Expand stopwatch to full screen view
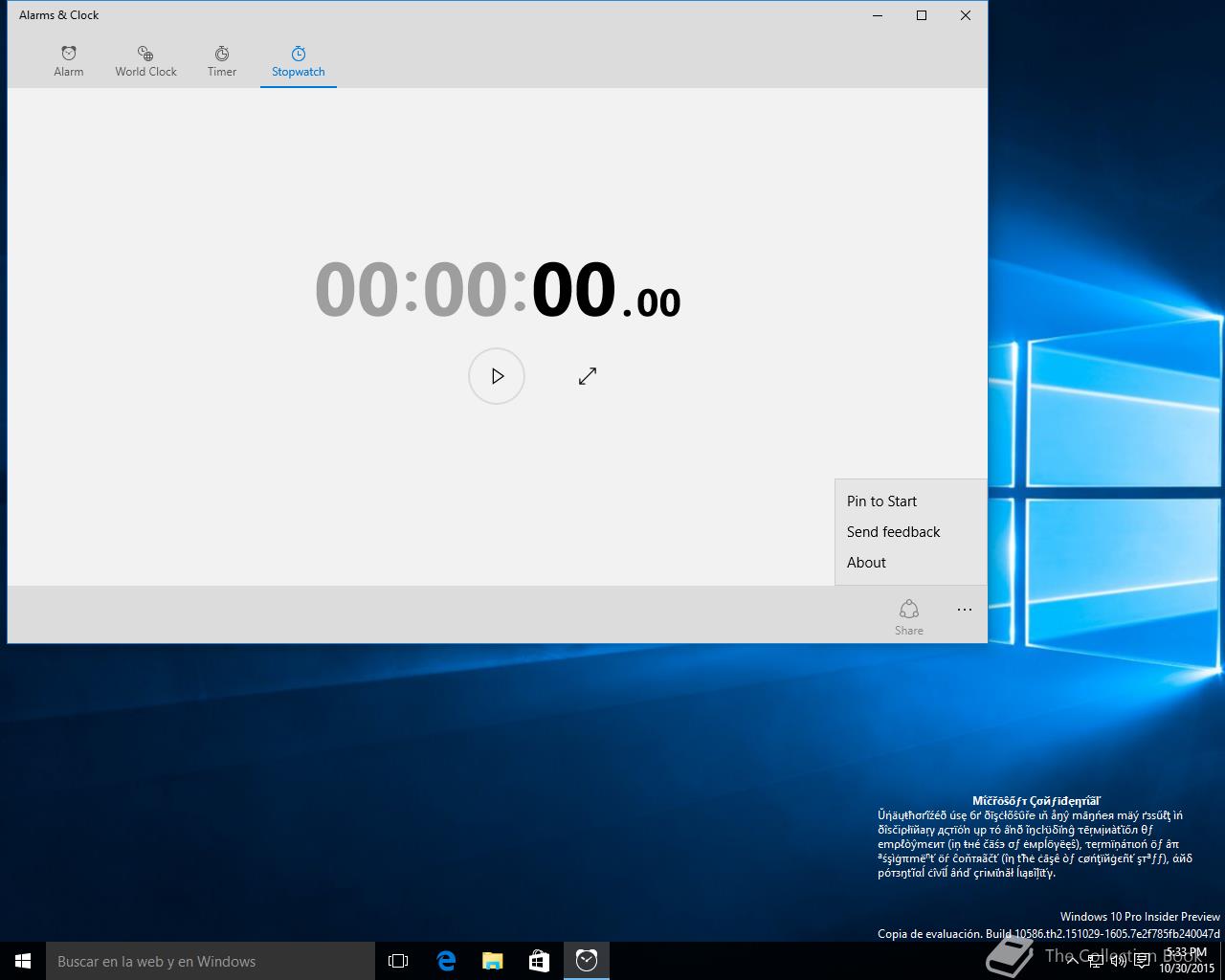 click(x=588, y=376)
